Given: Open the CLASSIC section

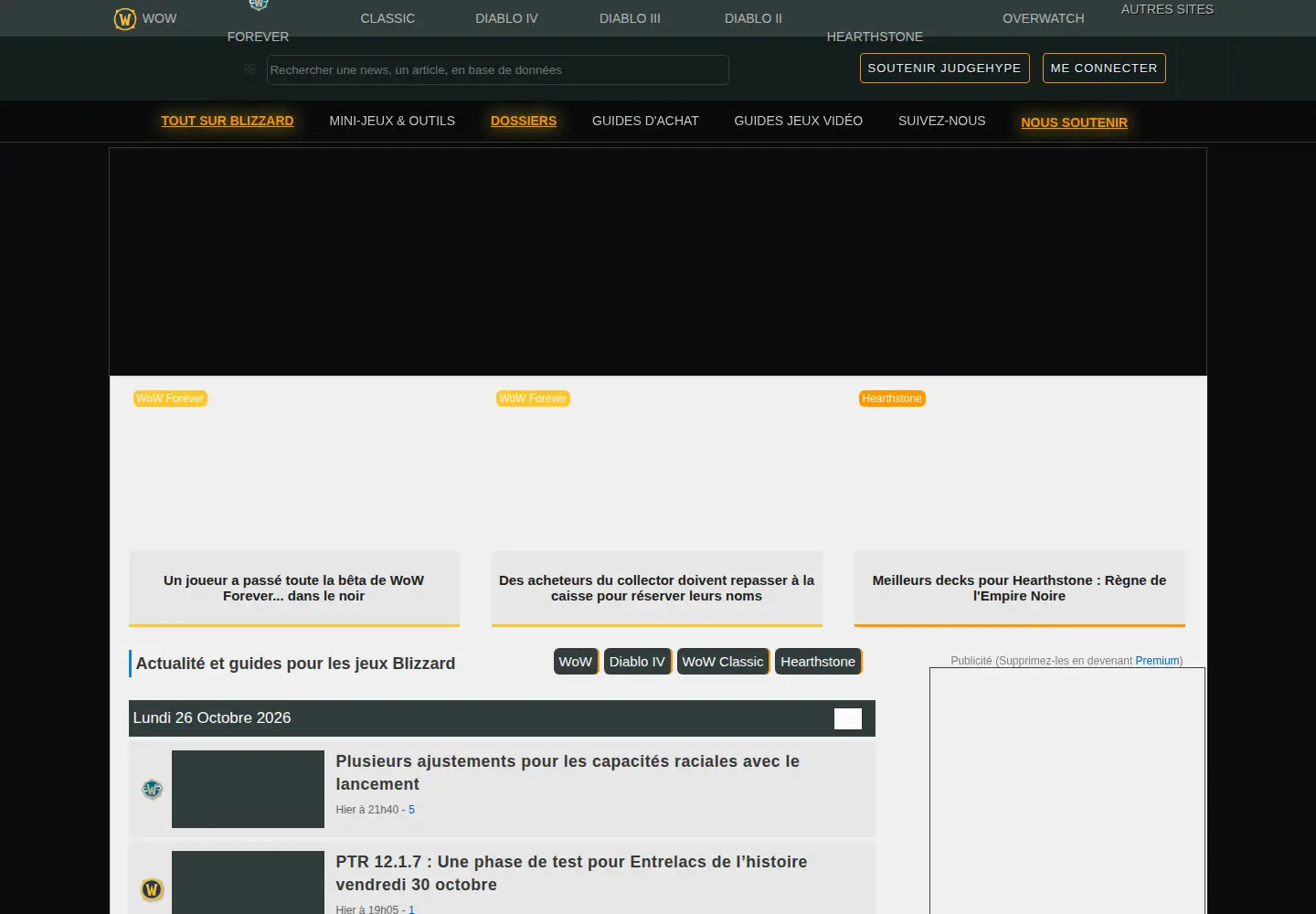Looking at the screenshot, I should [387, 18].
